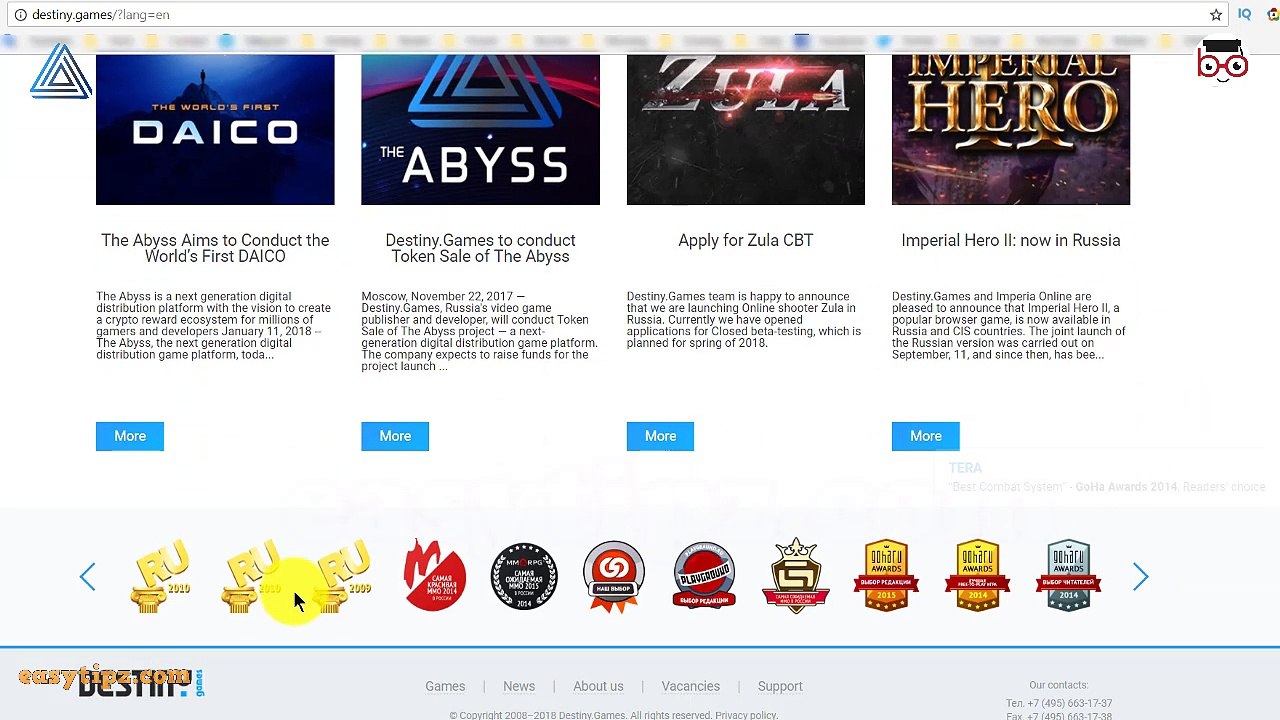Open the Privacy policy link
This screenshot has width=1280, height=720.
coord(746,715)
